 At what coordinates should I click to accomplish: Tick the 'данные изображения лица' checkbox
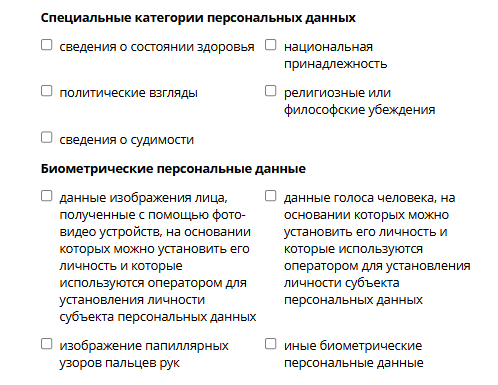point(47,196)
